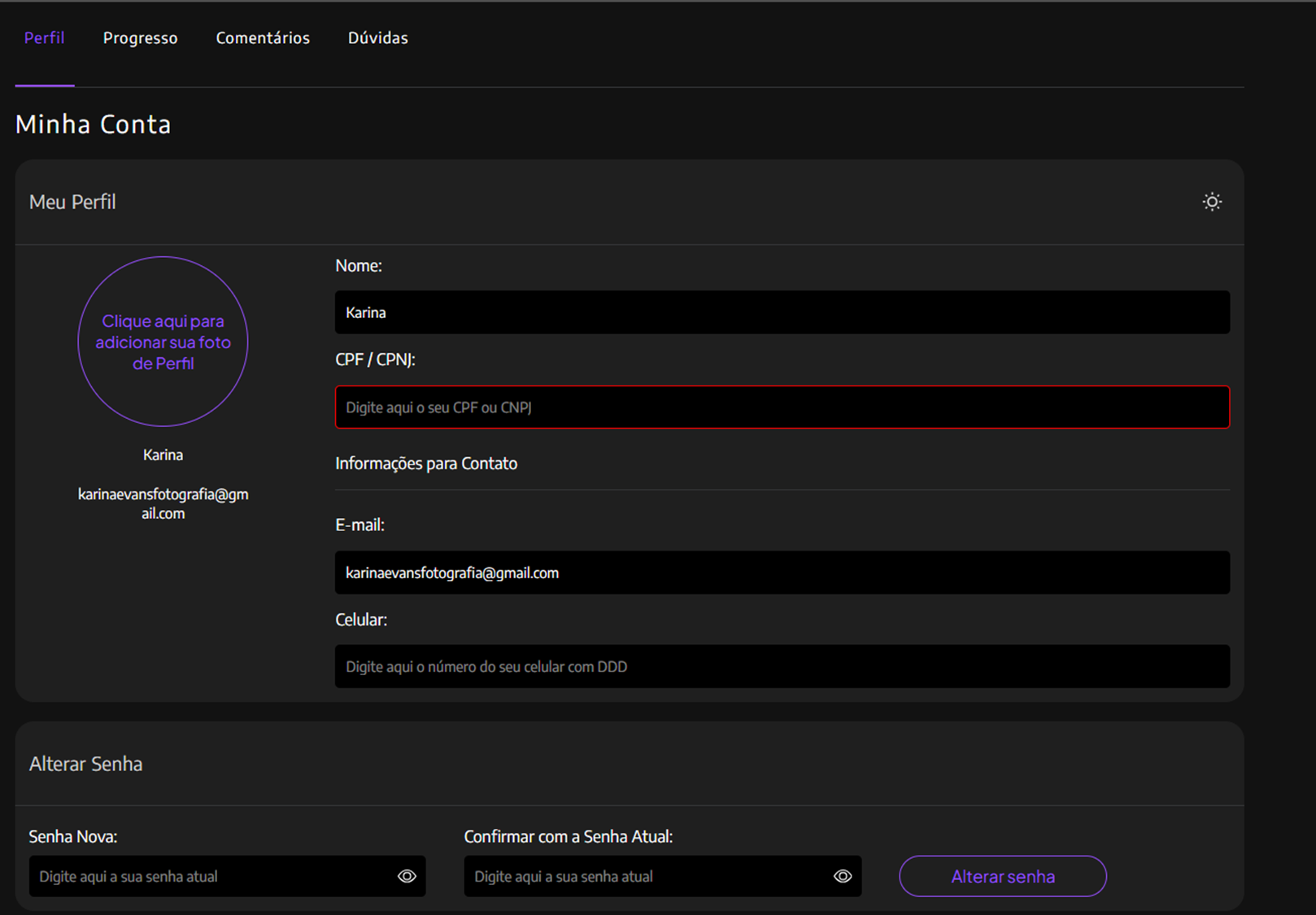Click into the Celular phone number field
The width and height of the screenshot is (1316, 915).
point(782,667)
